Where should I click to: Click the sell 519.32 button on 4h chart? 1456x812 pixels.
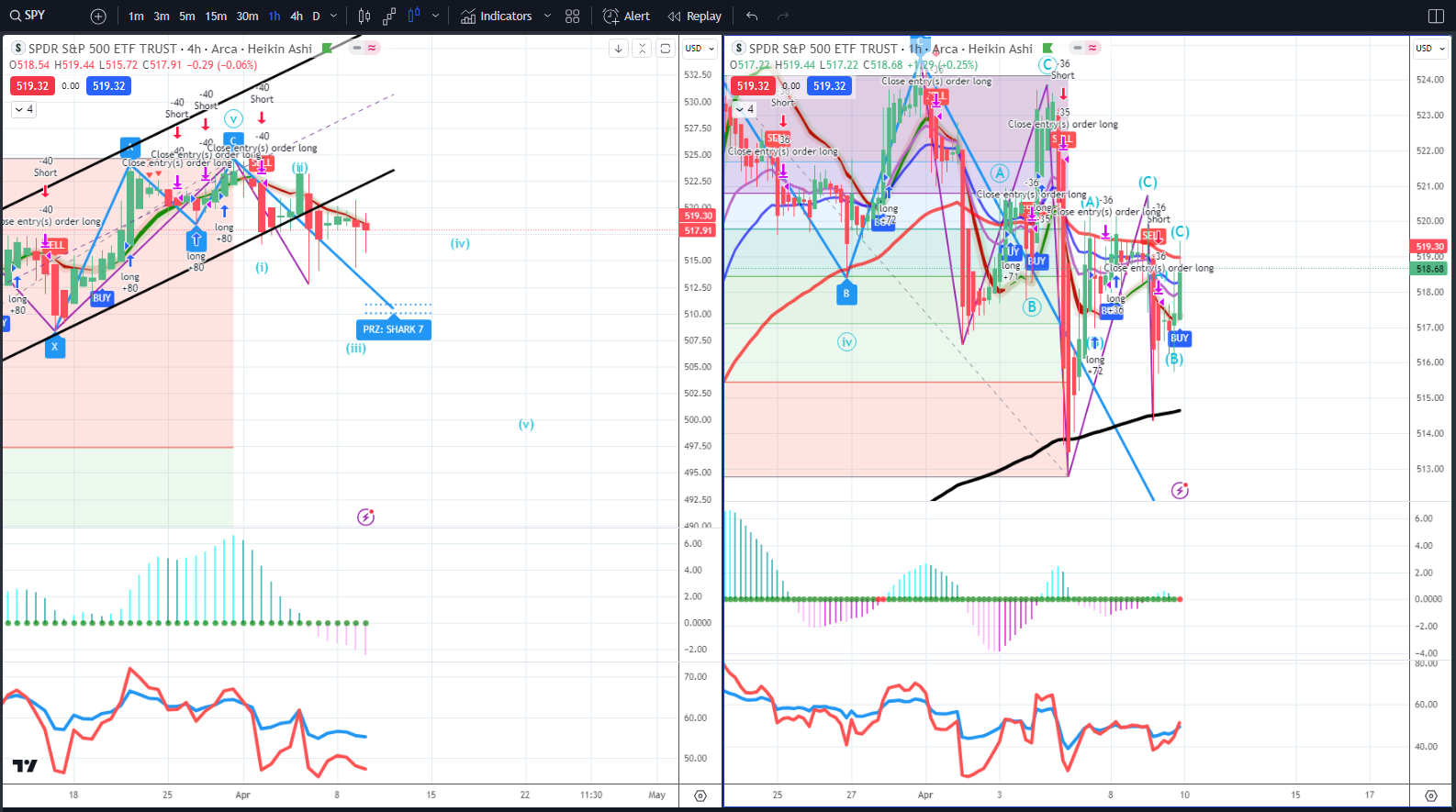[x=32, y=86]
